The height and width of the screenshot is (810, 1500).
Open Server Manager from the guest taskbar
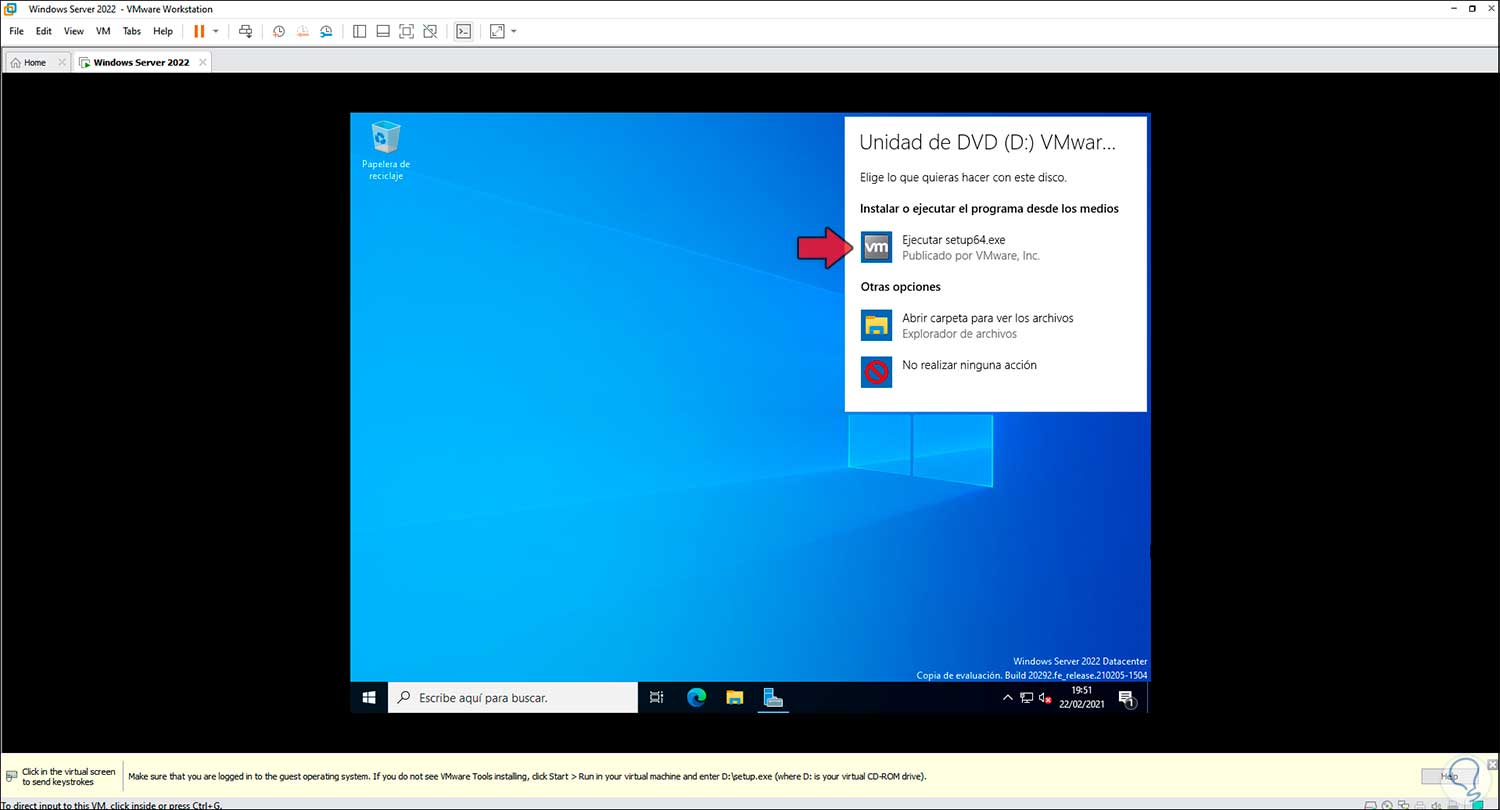pos(773,697)
